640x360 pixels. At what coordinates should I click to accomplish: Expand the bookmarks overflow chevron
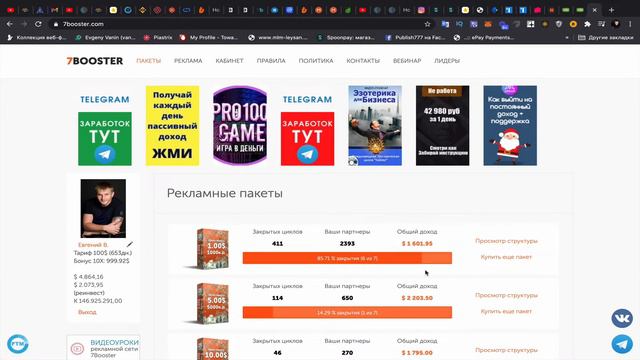coord(567,37)
